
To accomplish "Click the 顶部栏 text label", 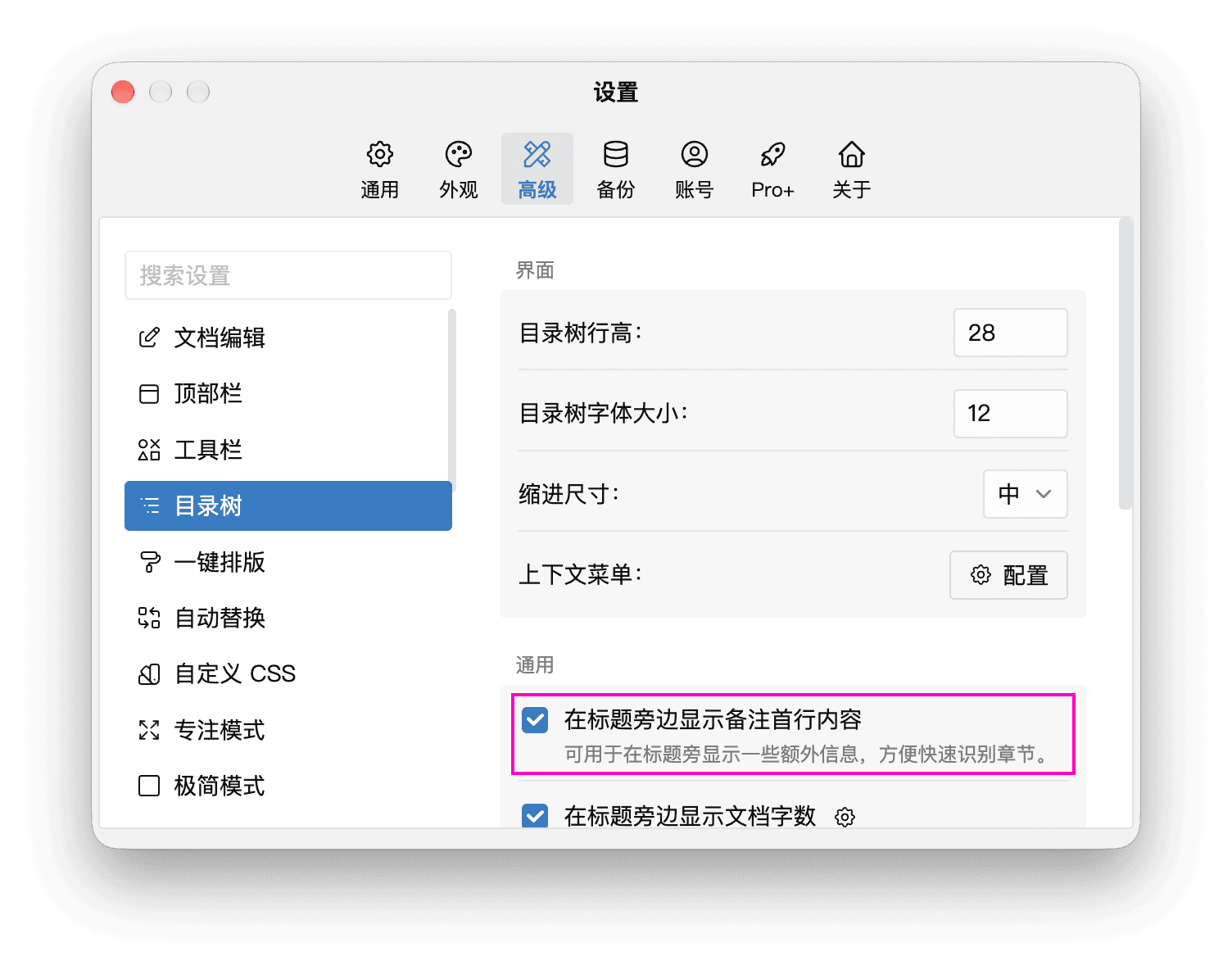I will (208, 394).
